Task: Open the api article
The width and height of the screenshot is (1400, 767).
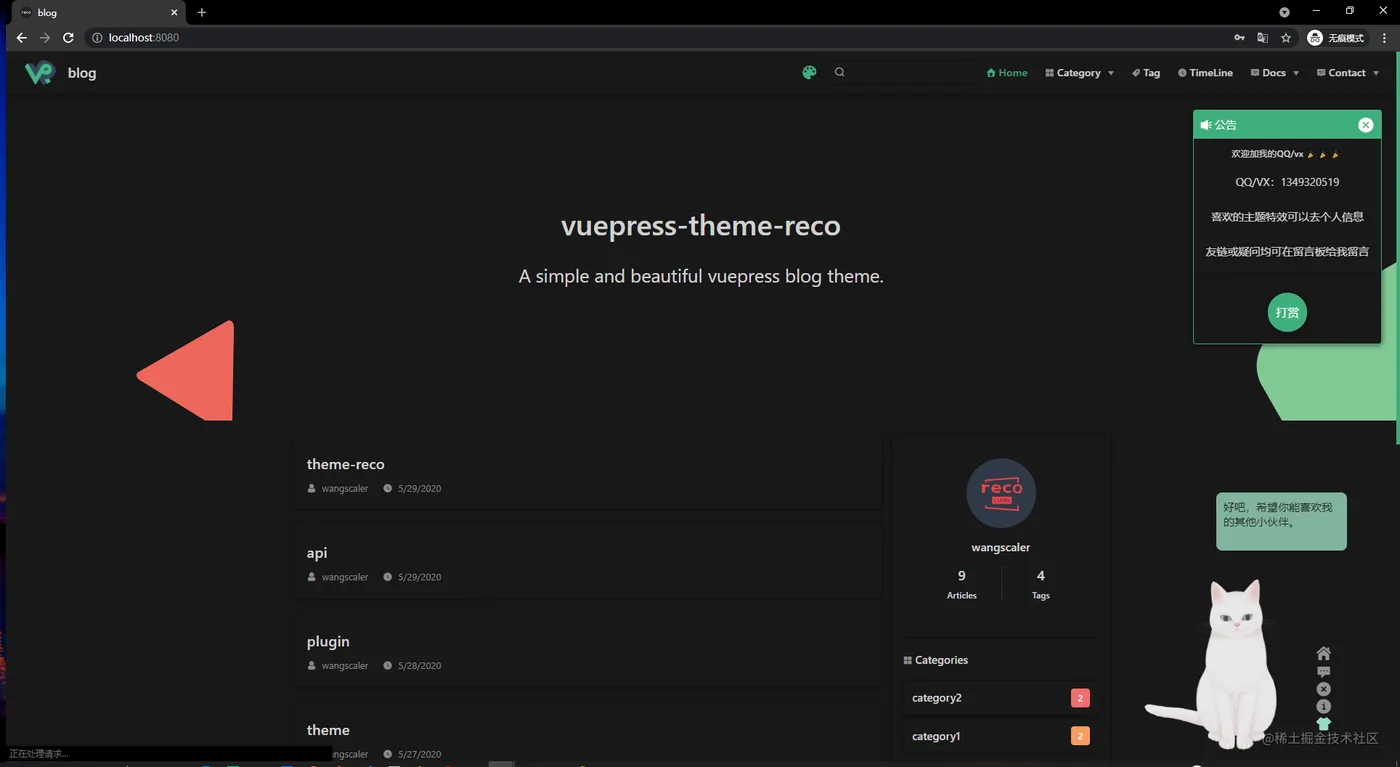Action: click(317, 553)
